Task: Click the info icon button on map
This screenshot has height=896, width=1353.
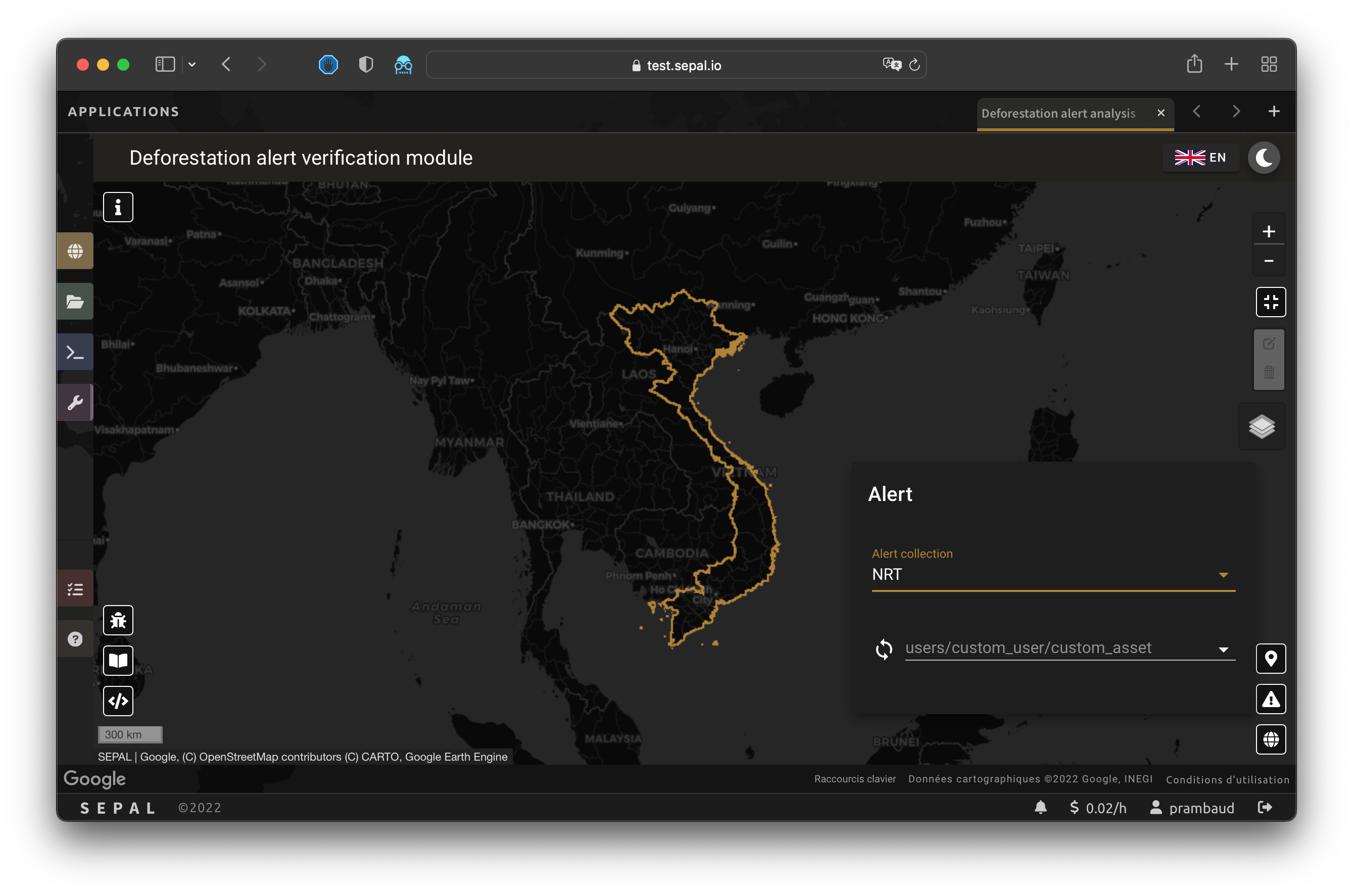Action: pyautogui.click(x=118, y=207)
